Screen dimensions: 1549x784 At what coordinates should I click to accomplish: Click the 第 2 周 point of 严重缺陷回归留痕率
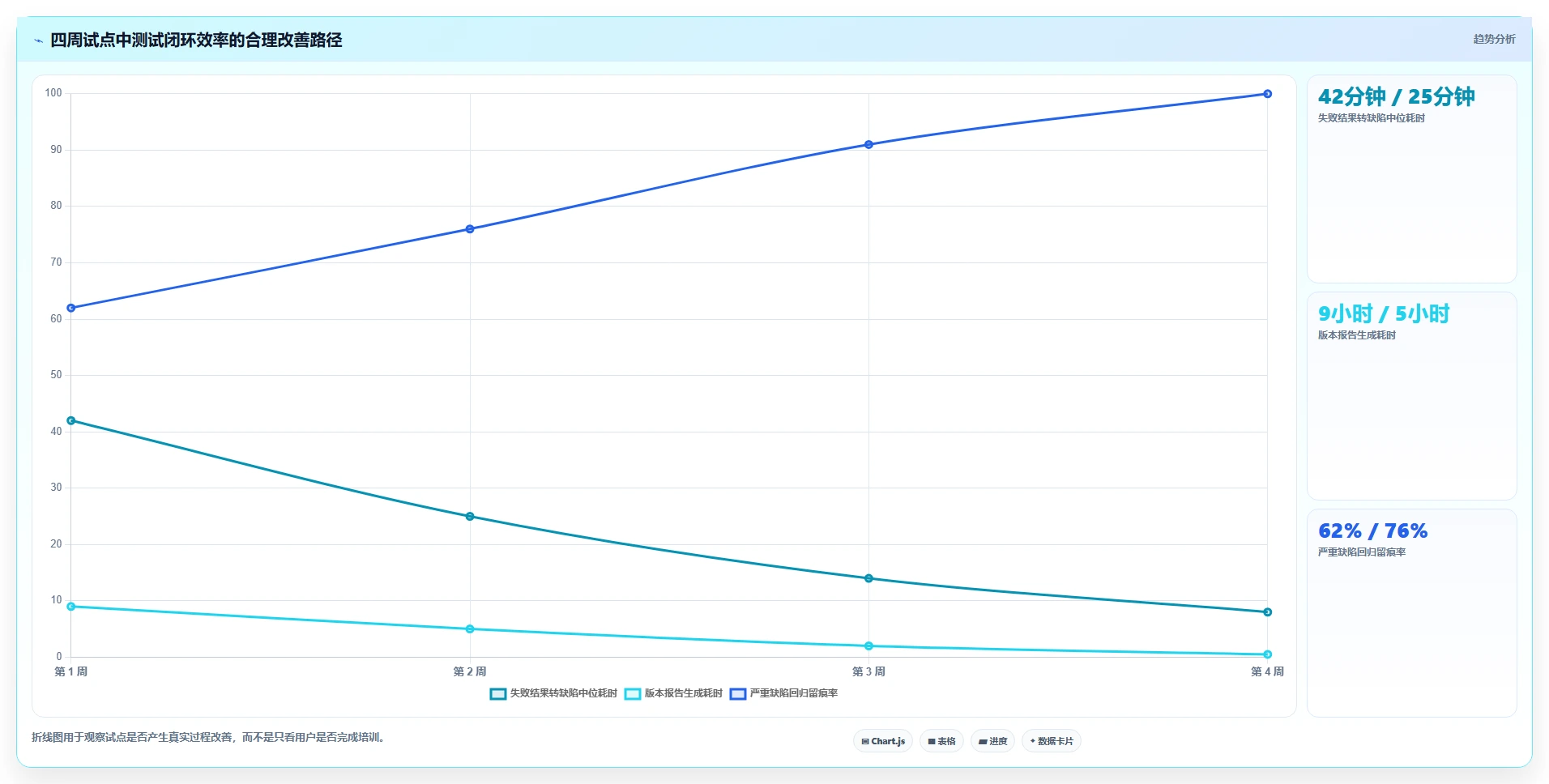470,229
